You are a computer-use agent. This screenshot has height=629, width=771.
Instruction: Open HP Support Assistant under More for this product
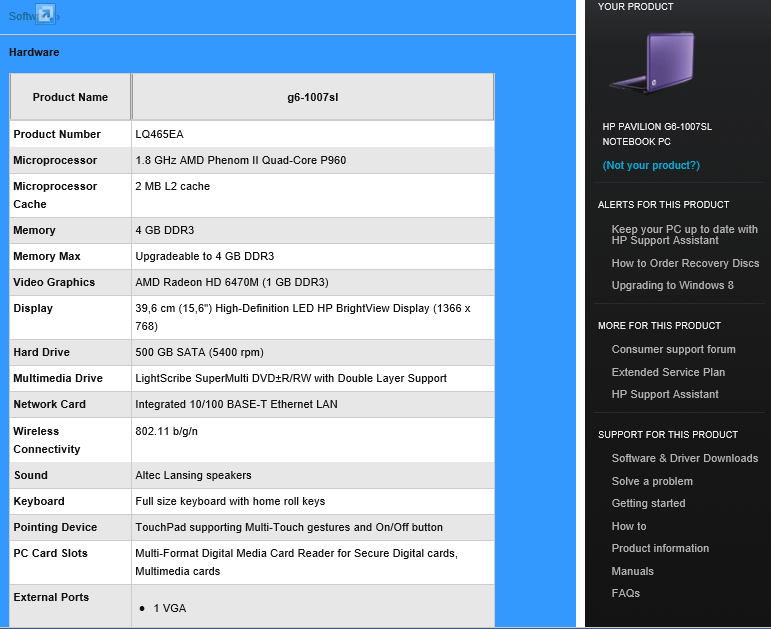point(665,394)
